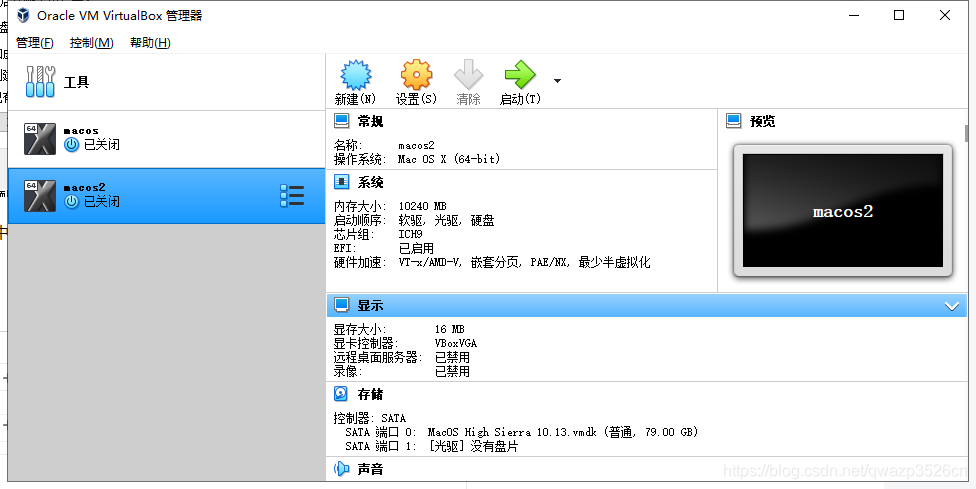Image resolution: width=976 pixels, height=489 pixels.
Task: Click the details pane vertical scrollbar
Action: 966,133
